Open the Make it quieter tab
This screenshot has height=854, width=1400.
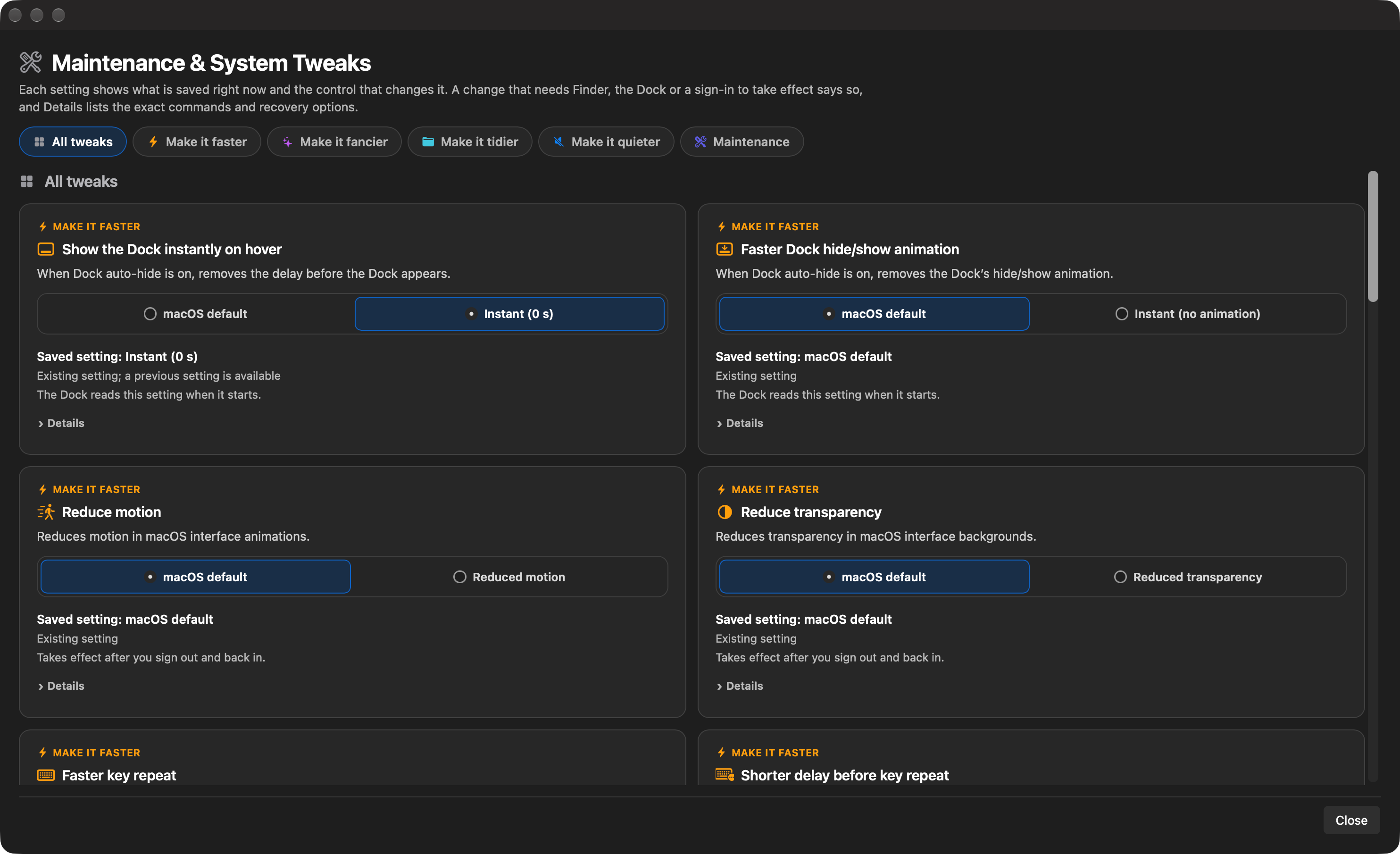coord(606,142)
